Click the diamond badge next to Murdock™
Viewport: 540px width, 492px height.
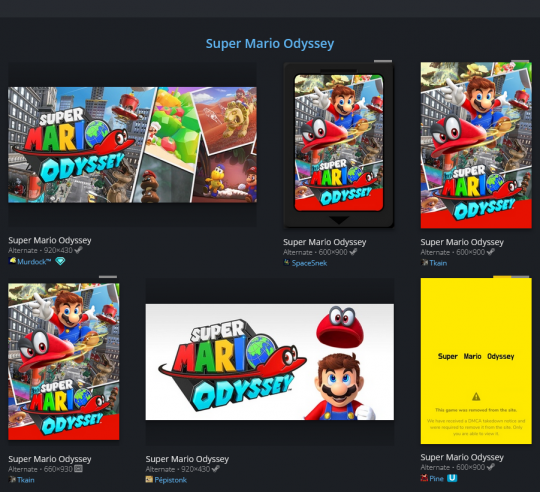[x=60, y=261]
